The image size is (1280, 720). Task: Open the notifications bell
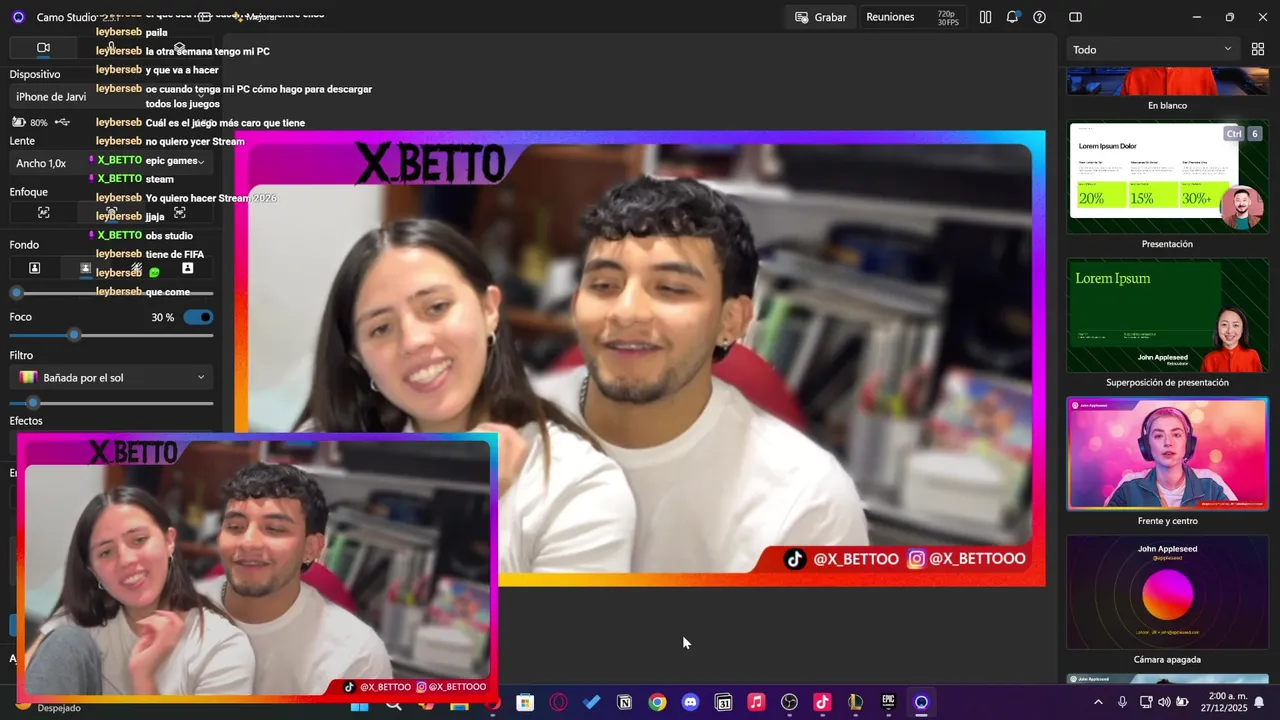(1013, 17)
